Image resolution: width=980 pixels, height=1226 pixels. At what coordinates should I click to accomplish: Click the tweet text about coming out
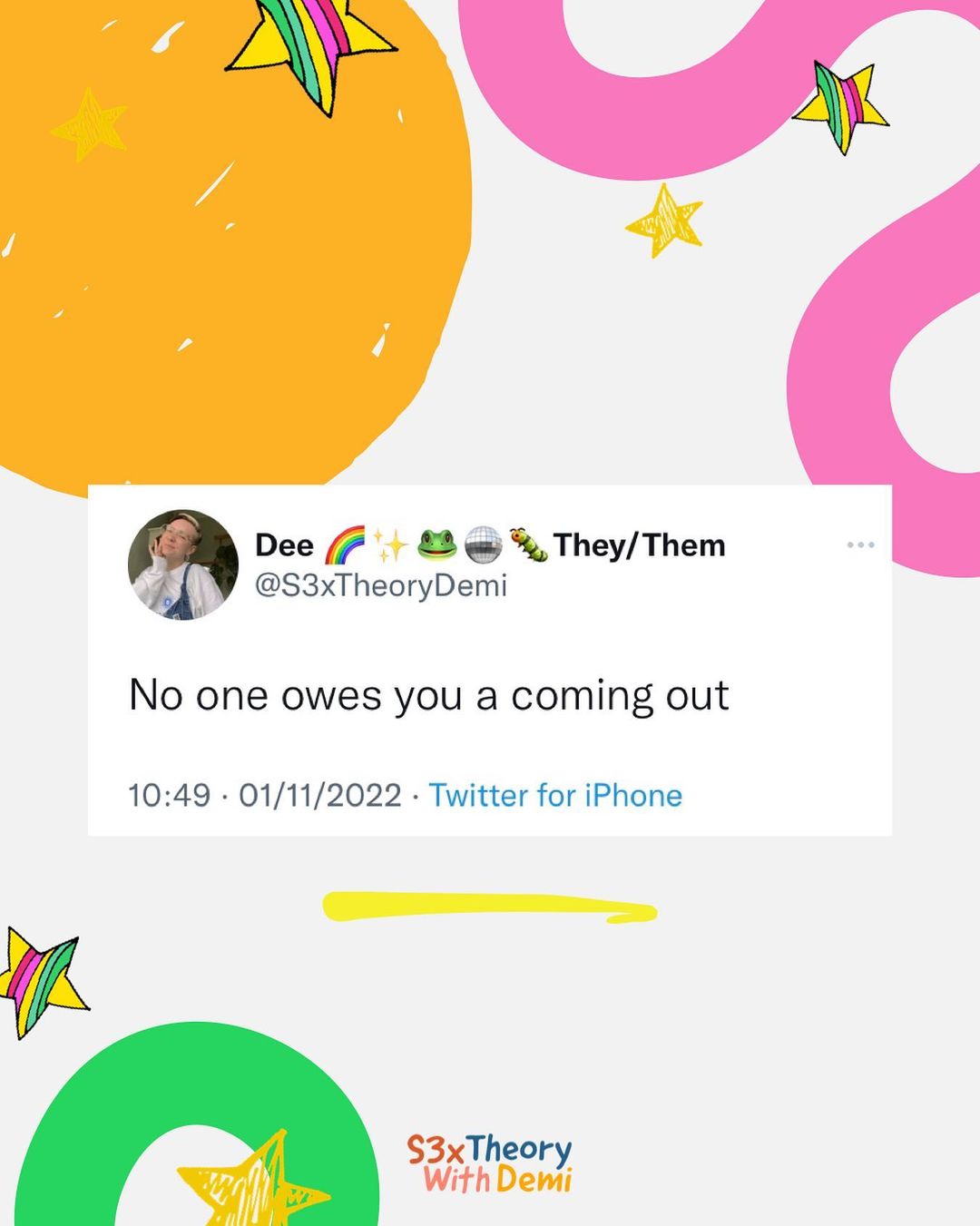429,696
